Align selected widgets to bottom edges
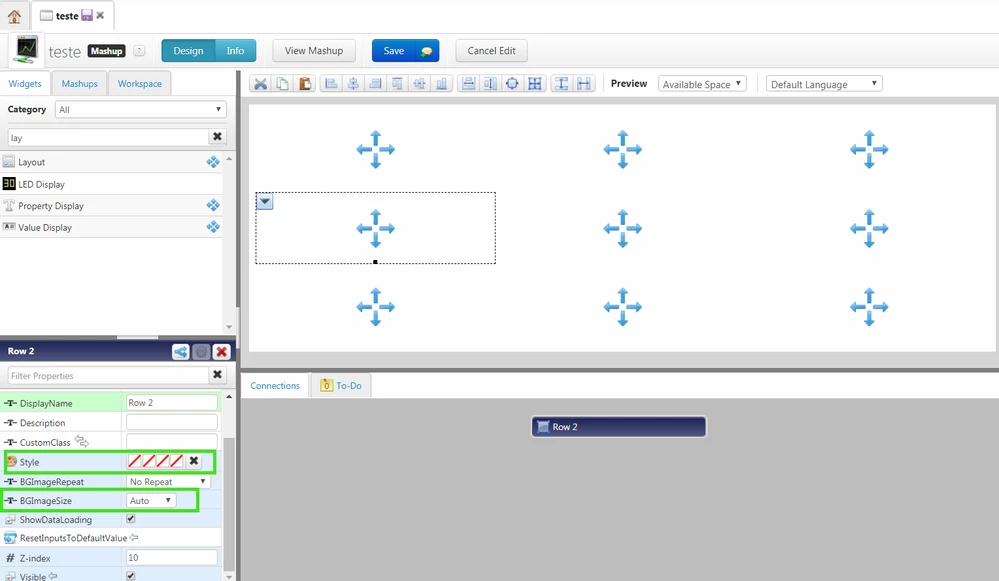 click(x=442, y=83)
